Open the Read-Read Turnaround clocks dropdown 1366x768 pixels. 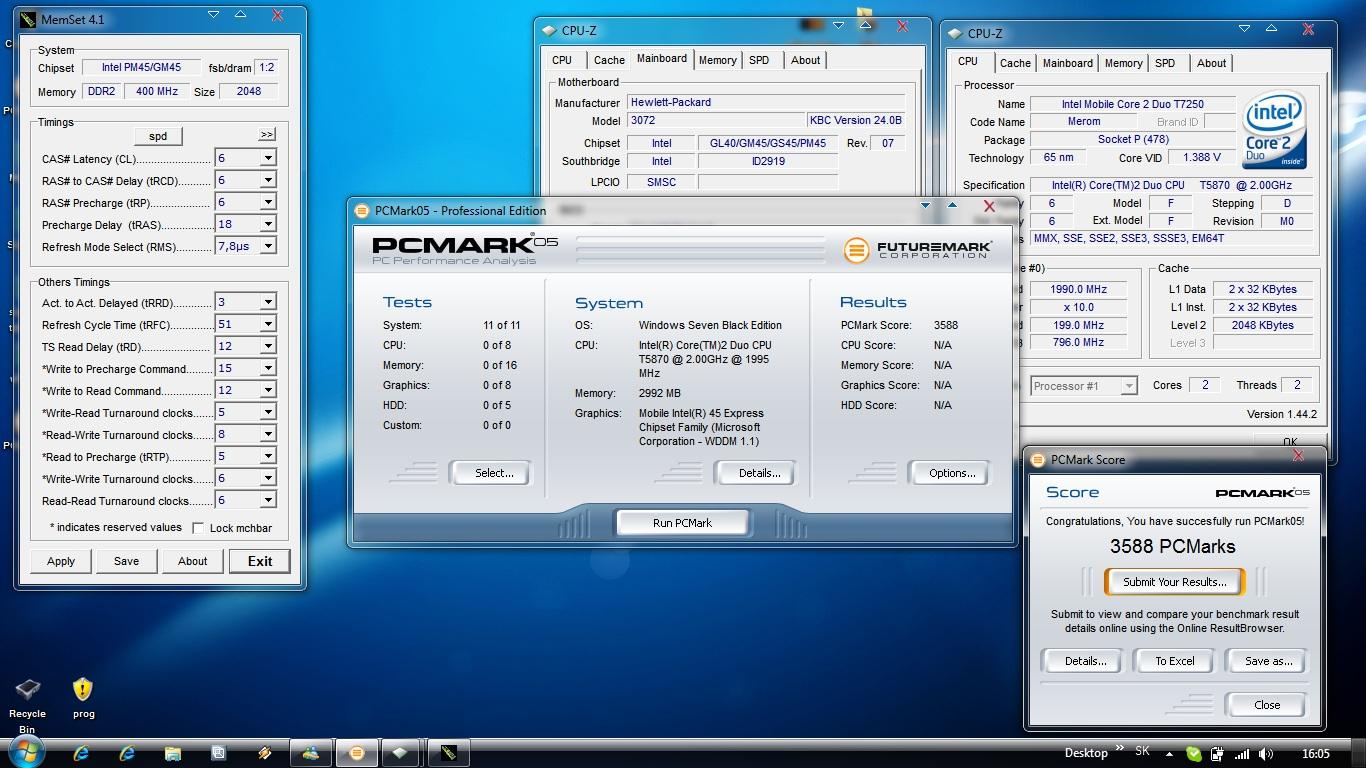(x=267, y=500)
